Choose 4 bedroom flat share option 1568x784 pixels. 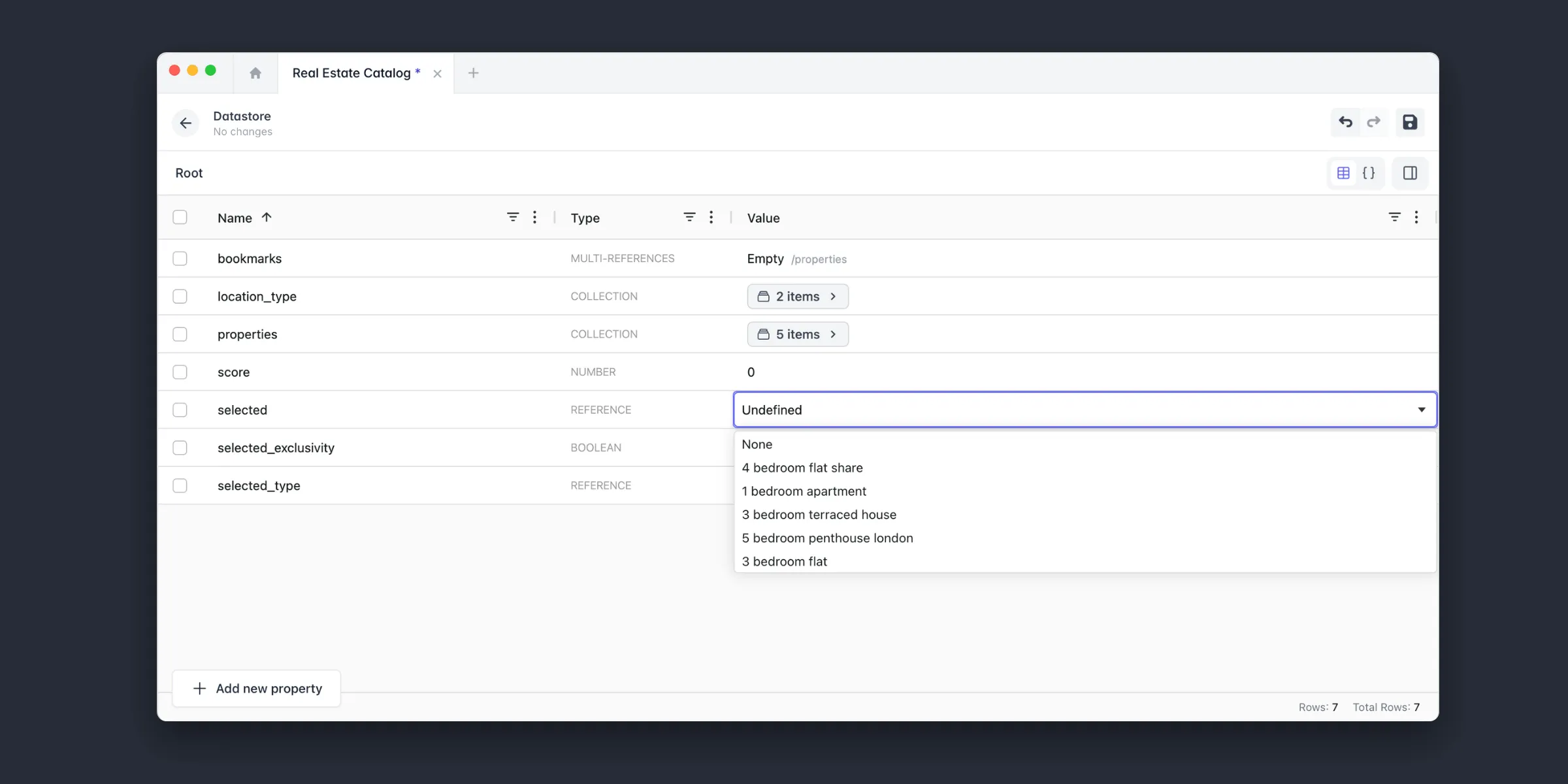(1085, 468)
